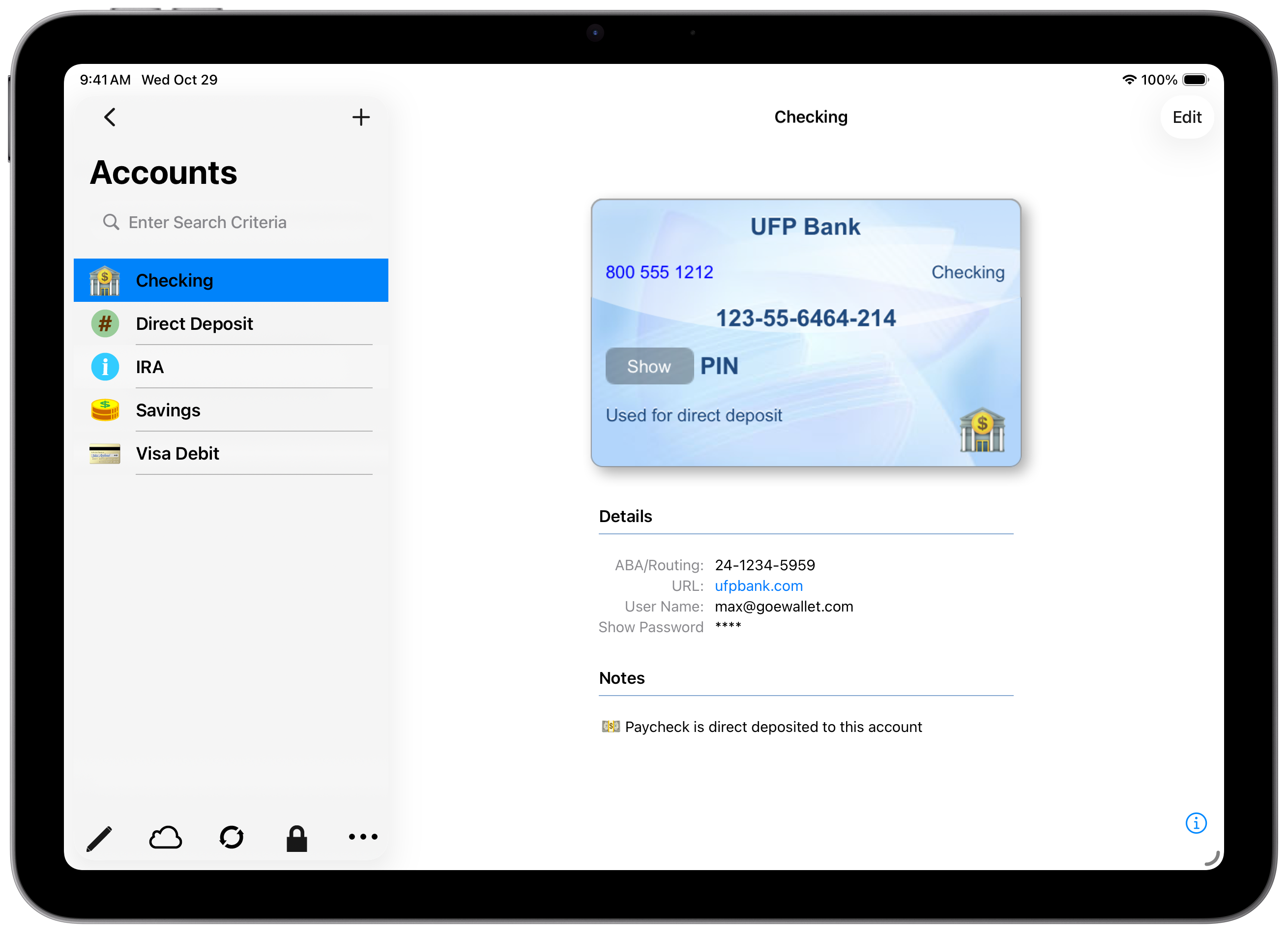Click the IRA info icon
Screen dimensions: 1288x934
[x=105, y=367]
